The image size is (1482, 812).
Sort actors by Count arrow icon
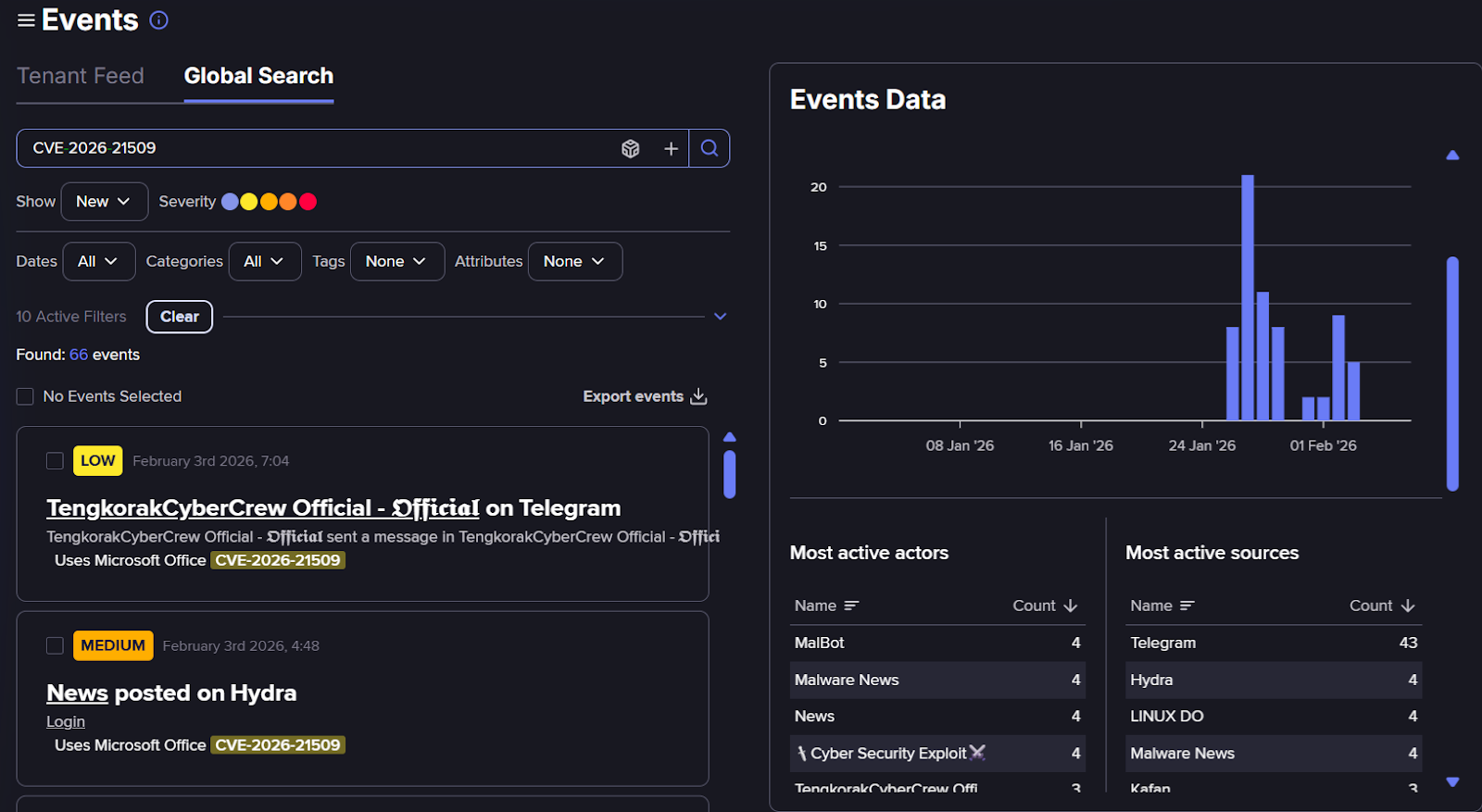tap(1071, 606)
